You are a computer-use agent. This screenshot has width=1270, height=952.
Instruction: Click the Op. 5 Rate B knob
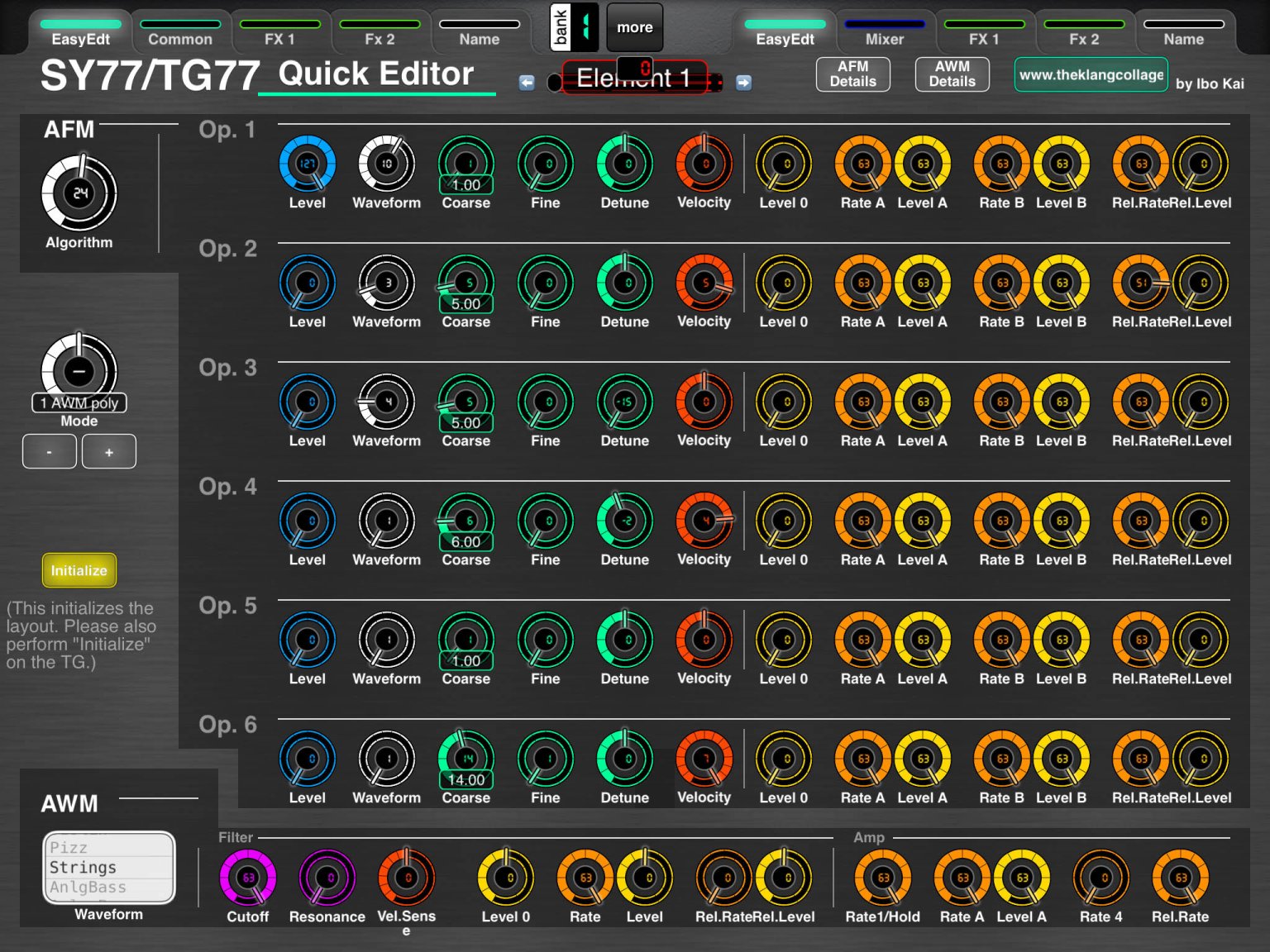1002,640
